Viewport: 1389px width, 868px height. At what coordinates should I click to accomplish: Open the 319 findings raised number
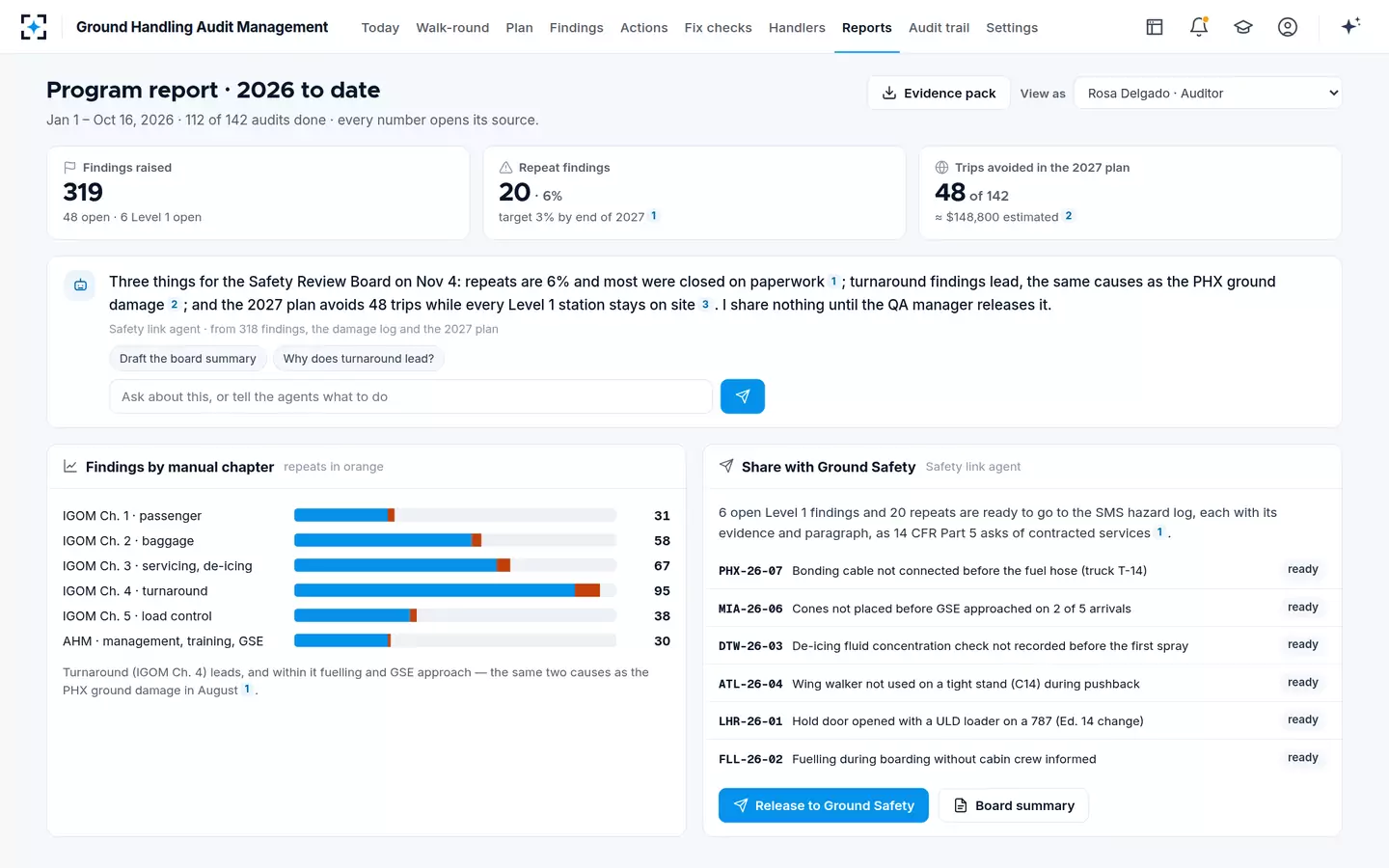83,192
